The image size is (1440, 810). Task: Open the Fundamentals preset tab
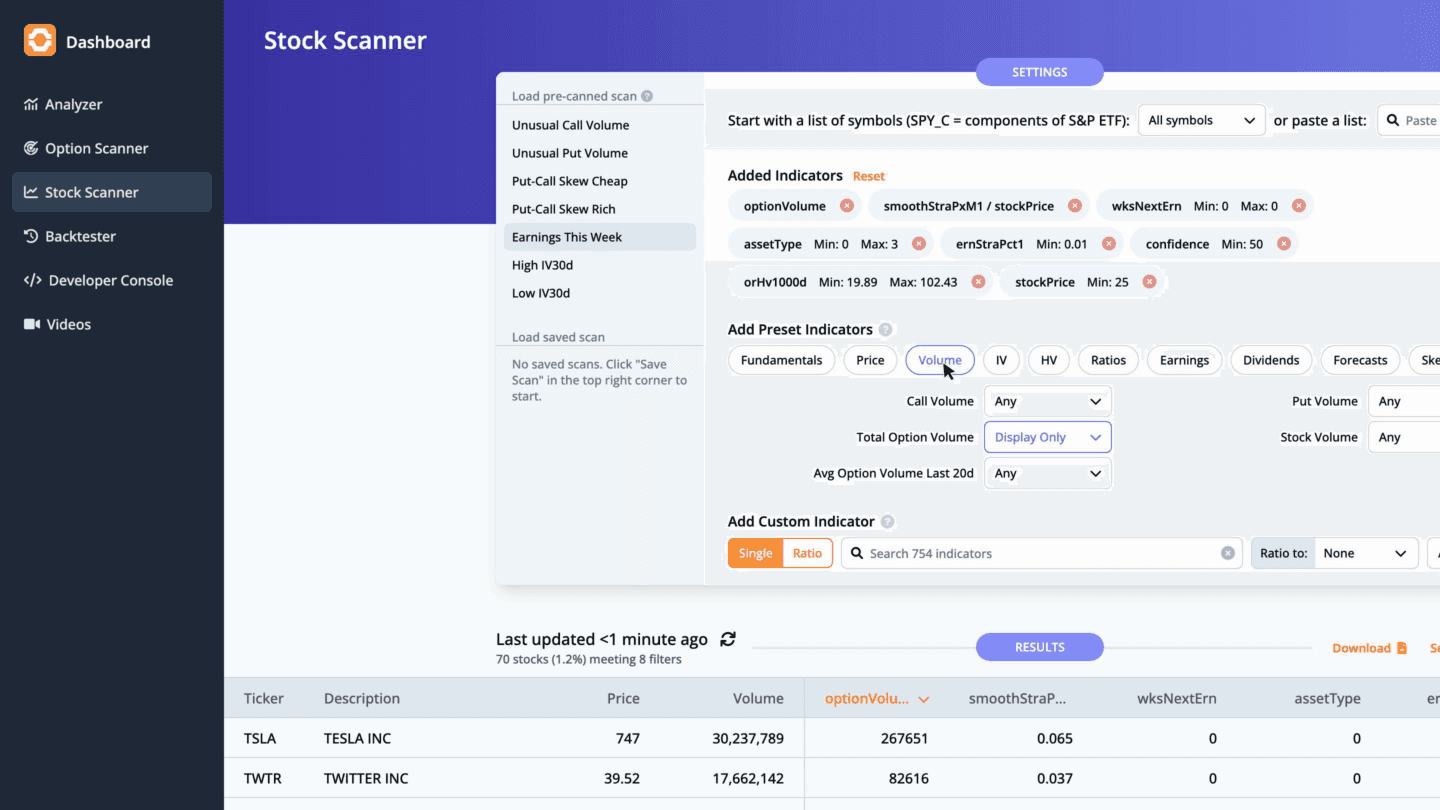tap(781, 360)
